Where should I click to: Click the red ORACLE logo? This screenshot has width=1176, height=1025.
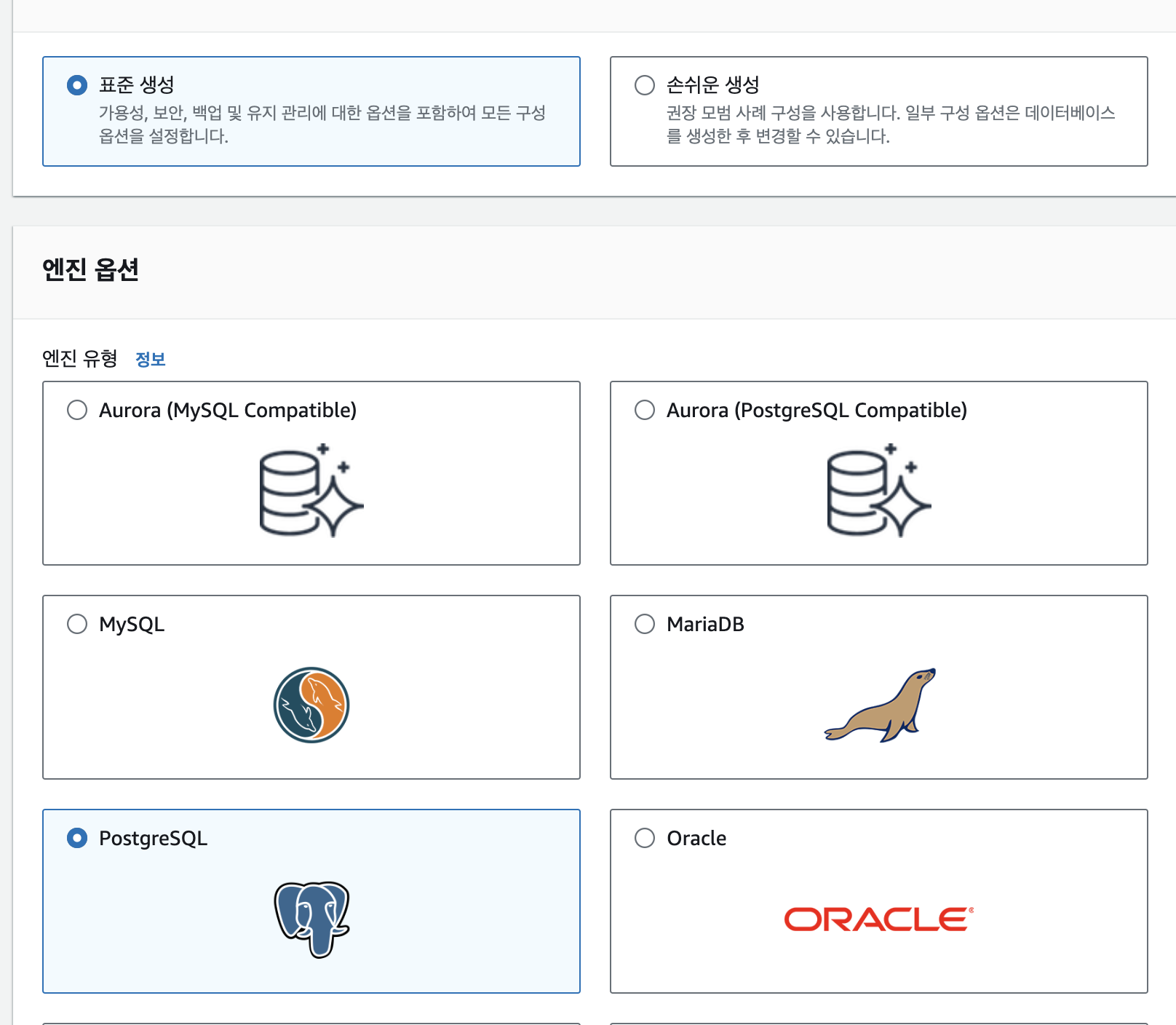[879, 919]
